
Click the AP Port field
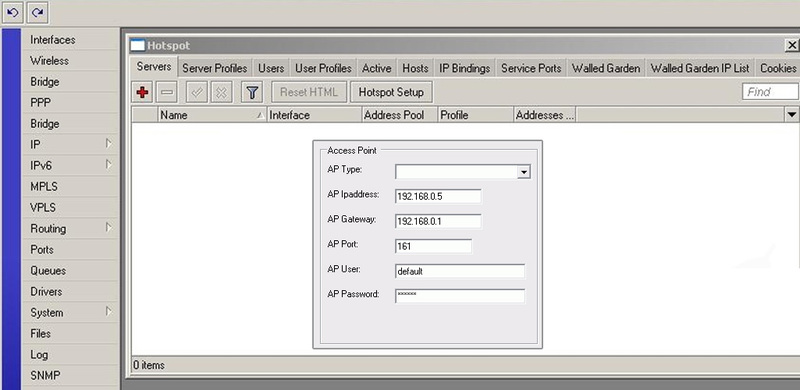coord(433,246)
